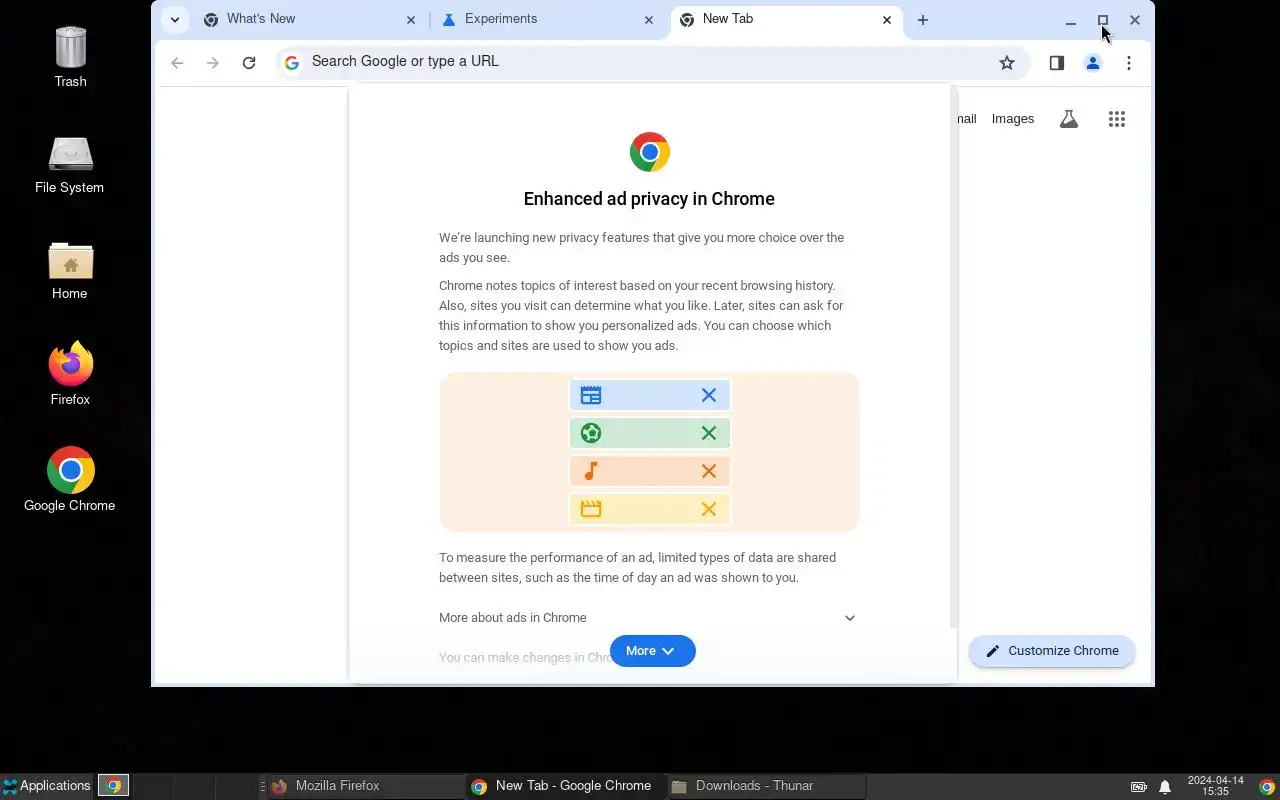The height and width of the screenshot is (800, 1280).
Task: Open the Trash desktop icon
Action: (x=70, y=57)
